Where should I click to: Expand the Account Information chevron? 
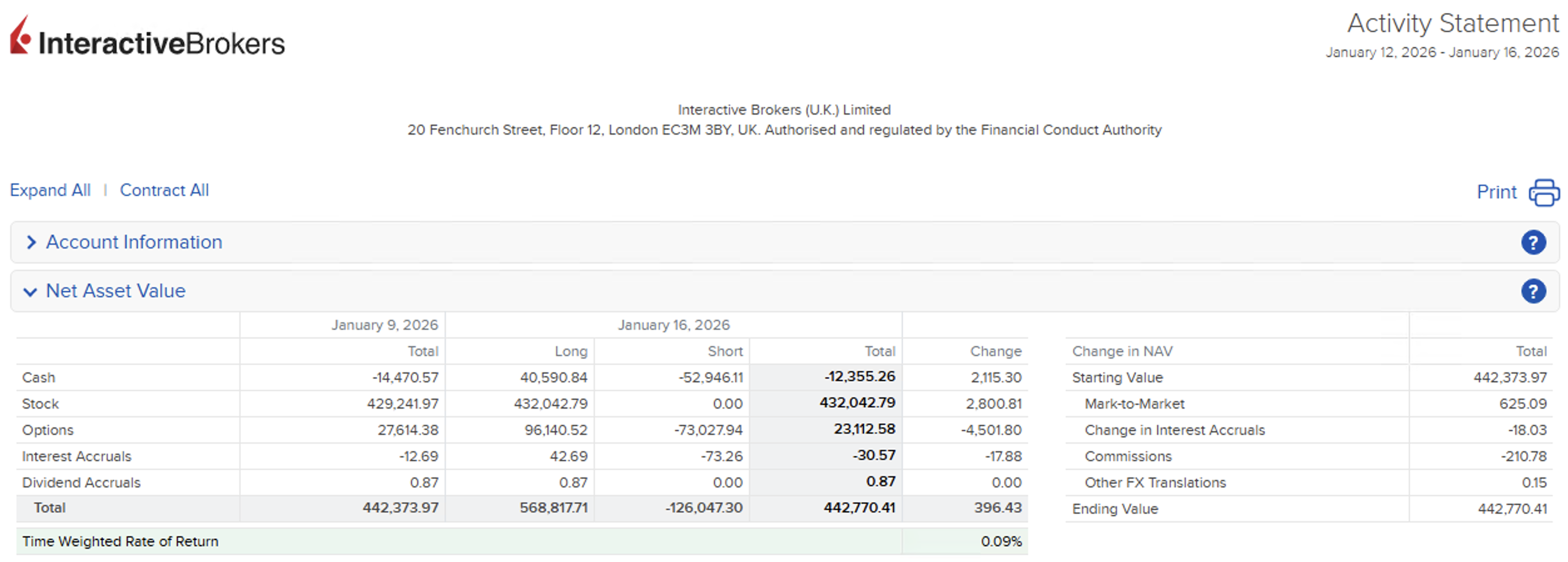(x=31, y=243)
